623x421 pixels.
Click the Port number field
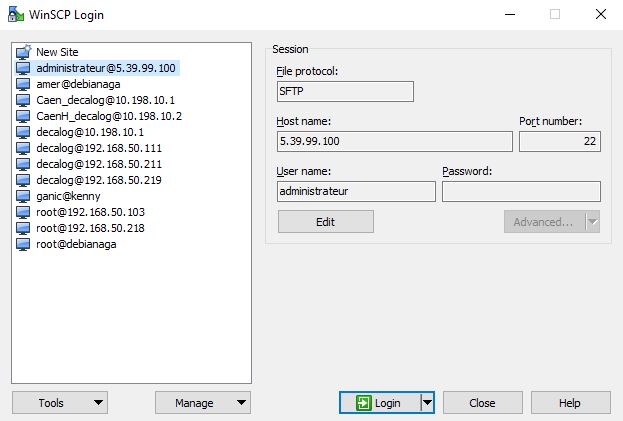(x=559, y=141)
